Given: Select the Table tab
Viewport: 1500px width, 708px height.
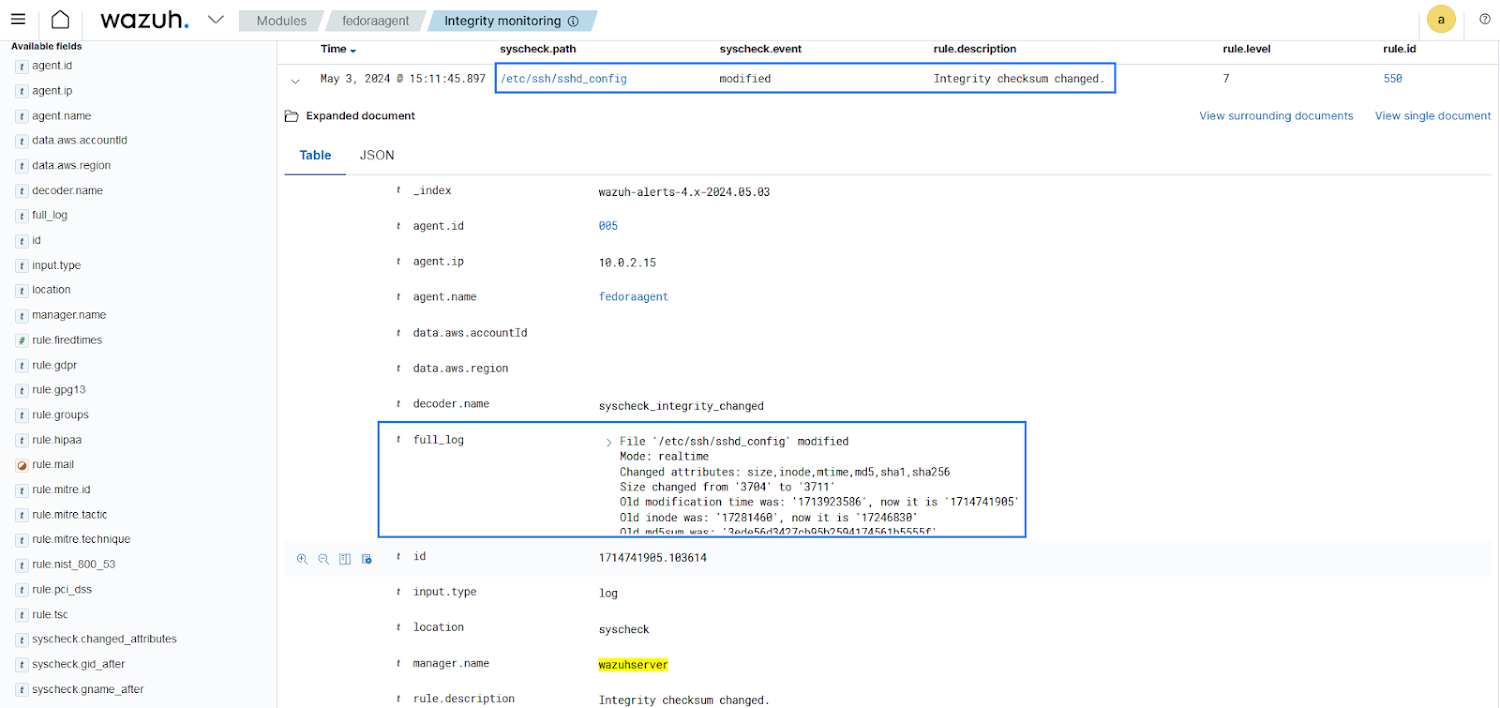Looking at the screenshot, I should (315, 155).
